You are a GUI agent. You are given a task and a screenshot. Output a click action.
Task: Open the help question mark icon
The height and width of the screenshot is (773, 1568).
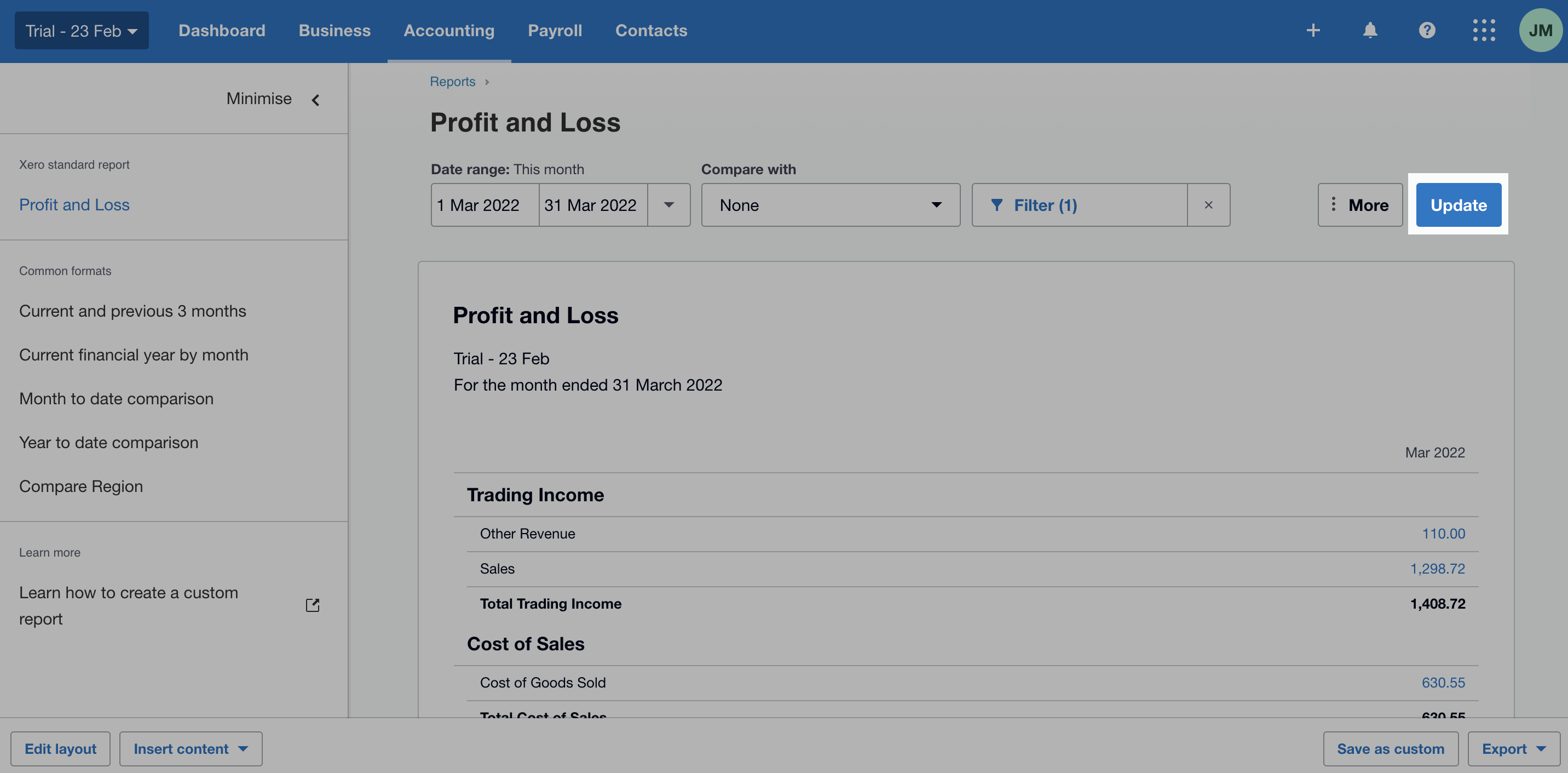click(x=1427, y=31)
